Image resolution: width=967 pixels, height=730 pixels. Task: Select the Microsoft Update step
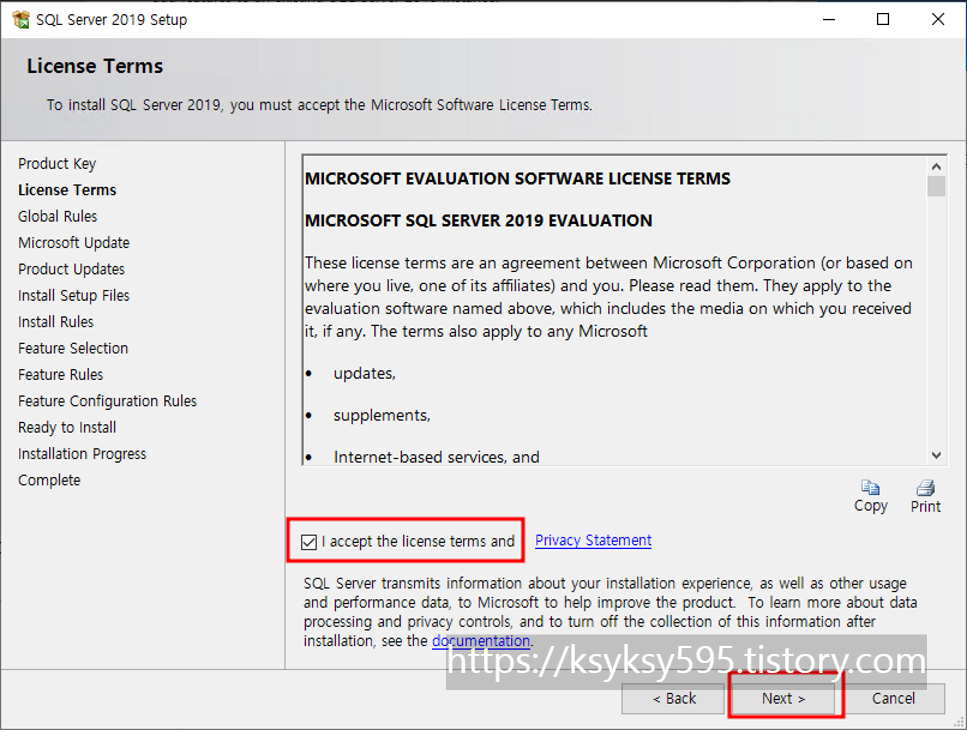click(x=74, y=243)
